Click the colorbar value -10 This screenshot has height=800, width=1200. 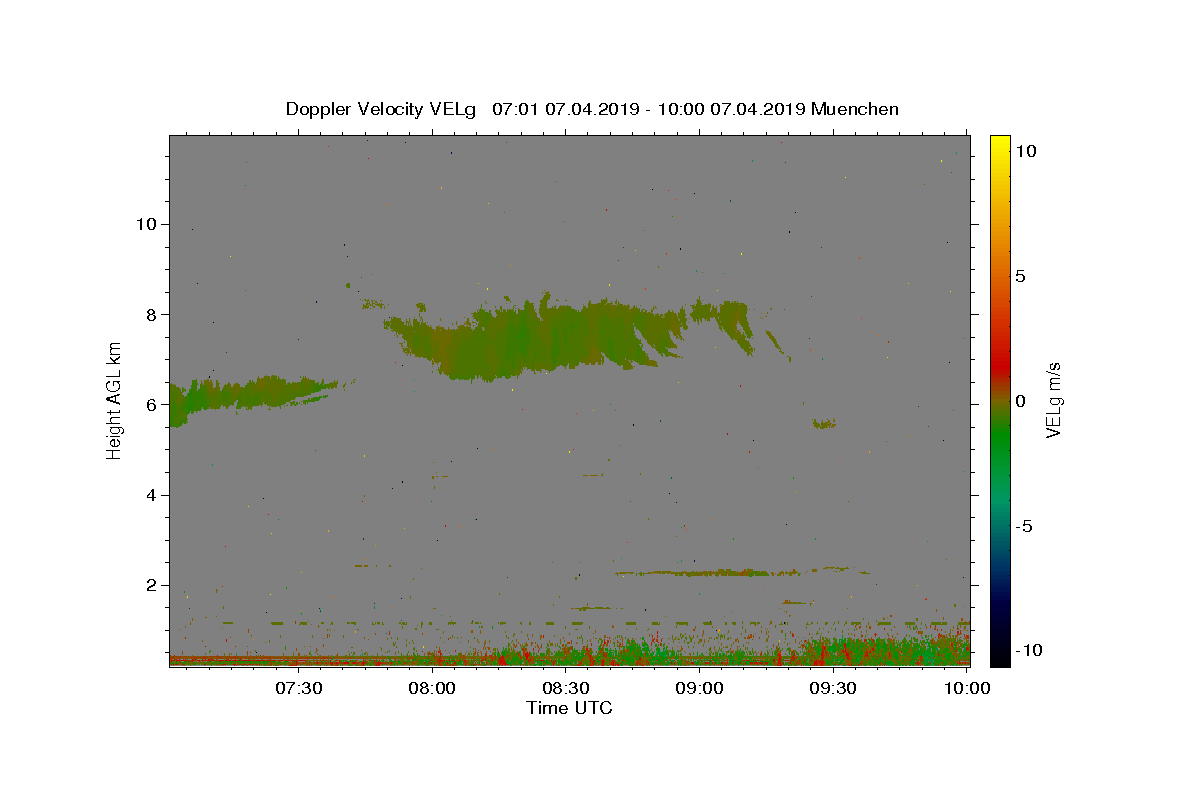(x=1028, y=650)
